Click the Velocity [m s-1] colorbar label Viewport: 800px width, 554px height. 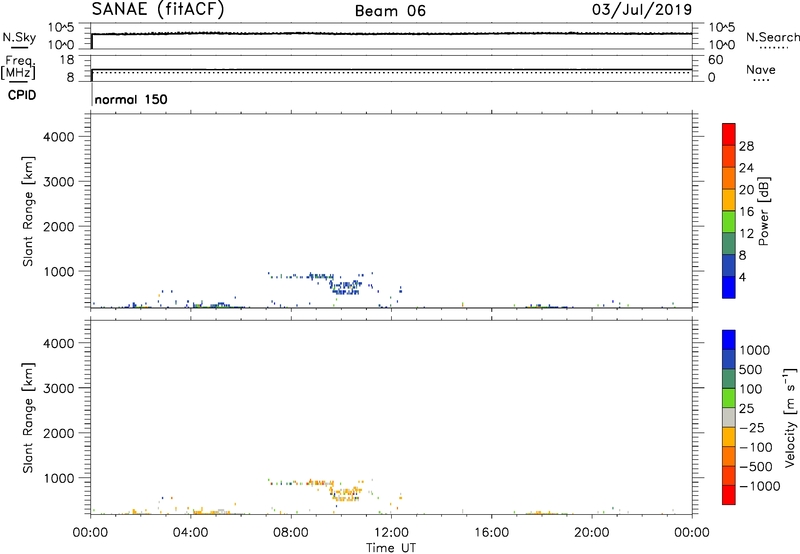791,417
